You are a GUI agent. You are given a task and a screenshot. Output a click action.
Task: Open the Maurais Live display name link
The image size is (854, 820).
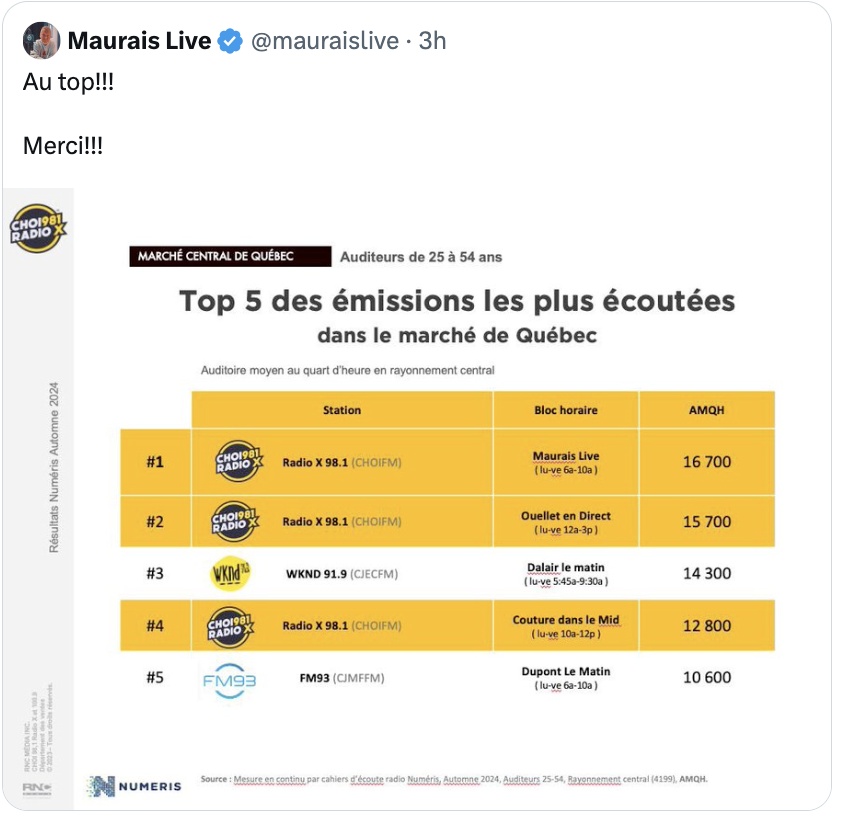139,41
